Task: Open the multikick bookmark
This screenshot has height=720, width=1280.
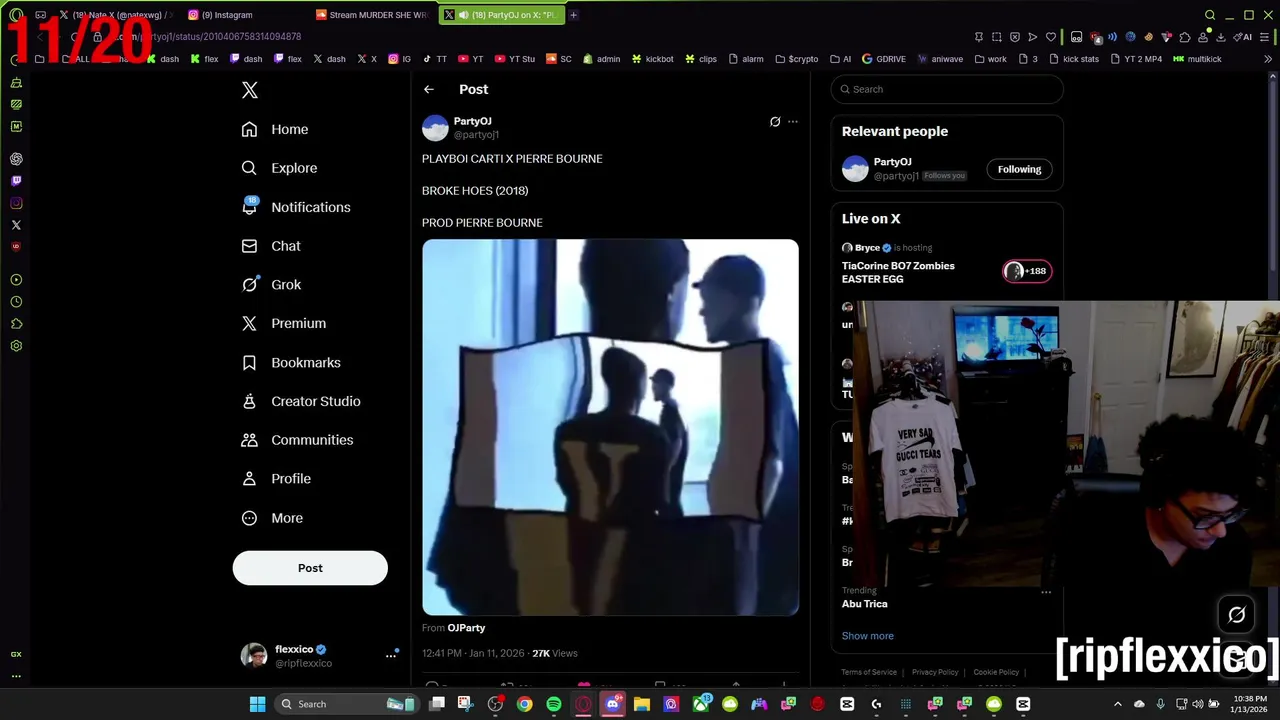Action: tap(1197, 59)
